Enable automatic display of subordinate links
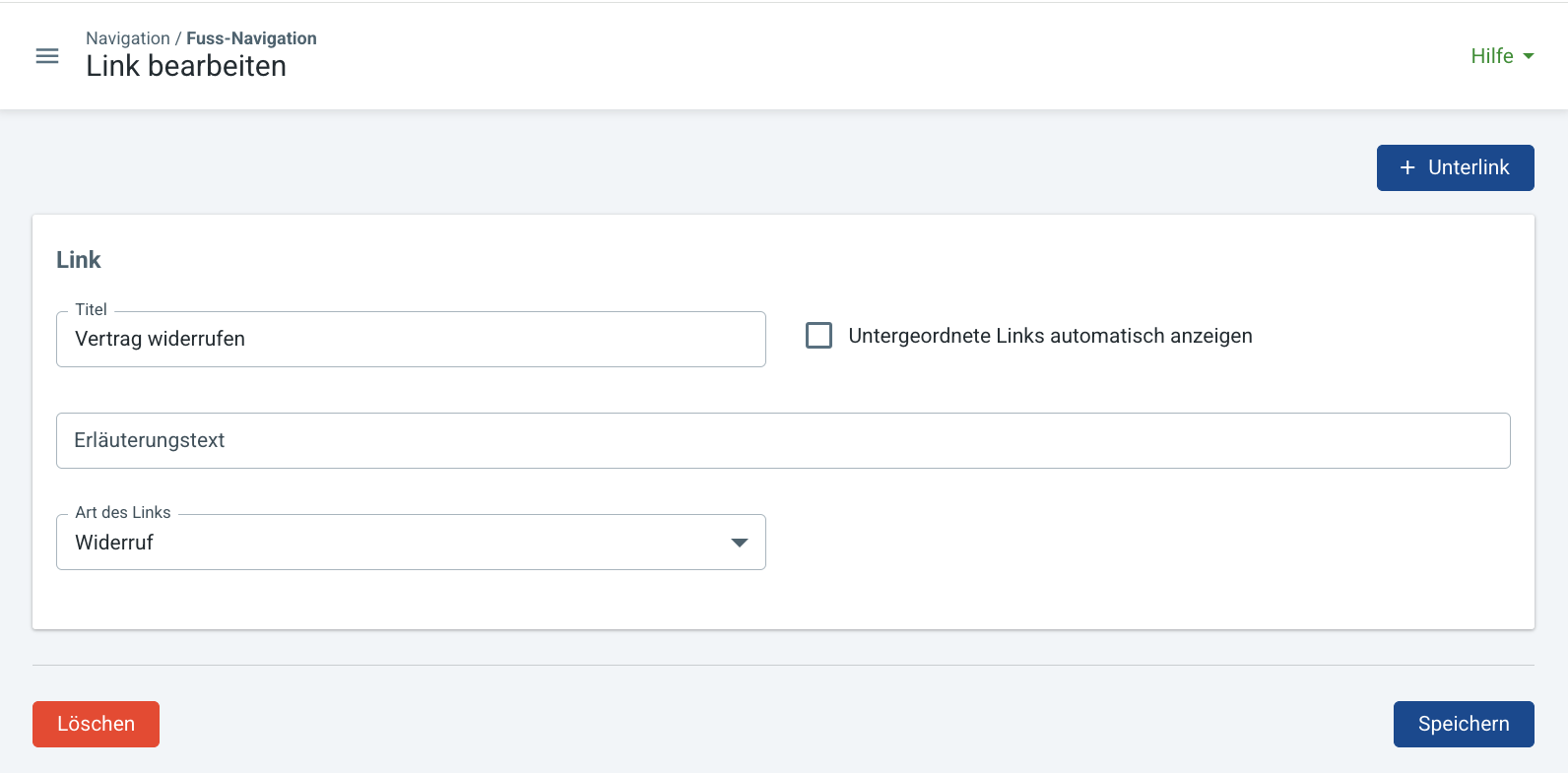Screen dimensions: 1568x773 (818, 336)
